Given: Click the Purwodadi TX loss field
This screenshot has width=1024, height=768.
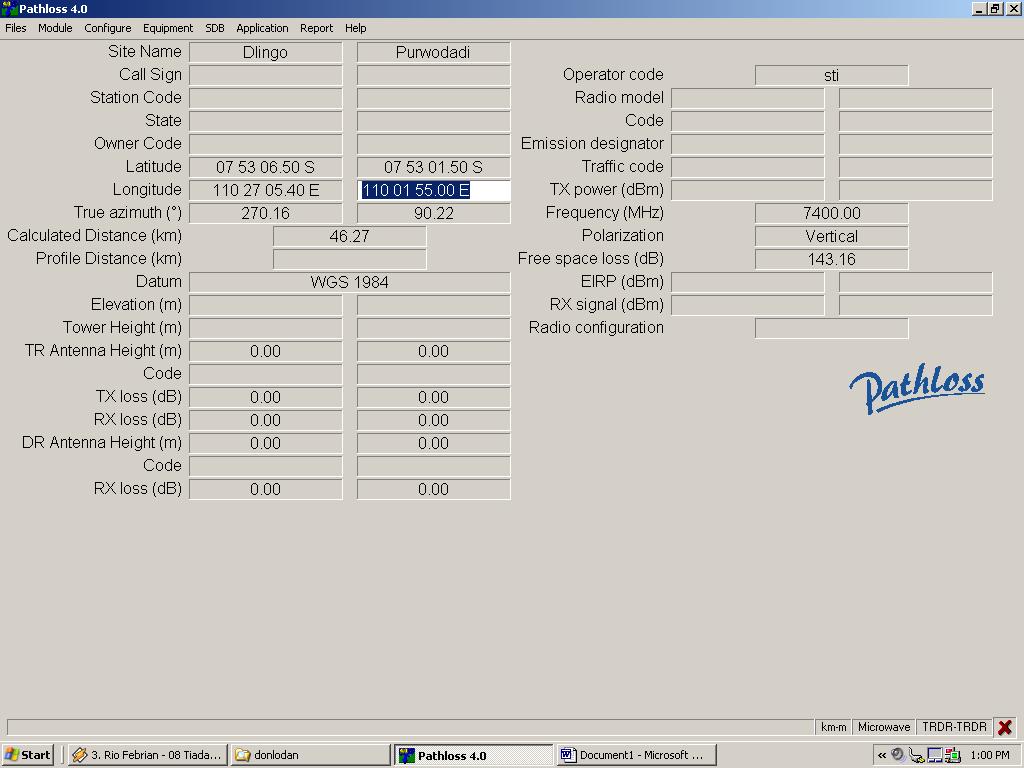Looking at the screenshot, I should pyautogui.click(x=433, y=397).
